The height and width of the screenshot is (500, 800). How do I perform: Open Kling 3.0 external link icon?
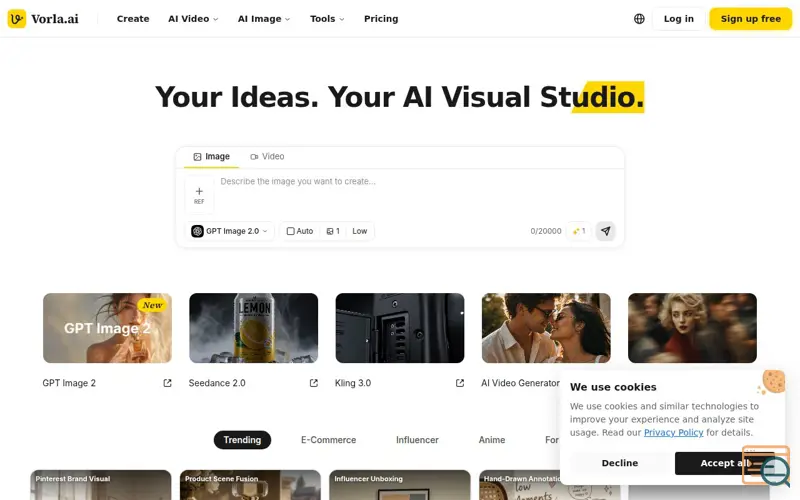[x=460, y=383]
